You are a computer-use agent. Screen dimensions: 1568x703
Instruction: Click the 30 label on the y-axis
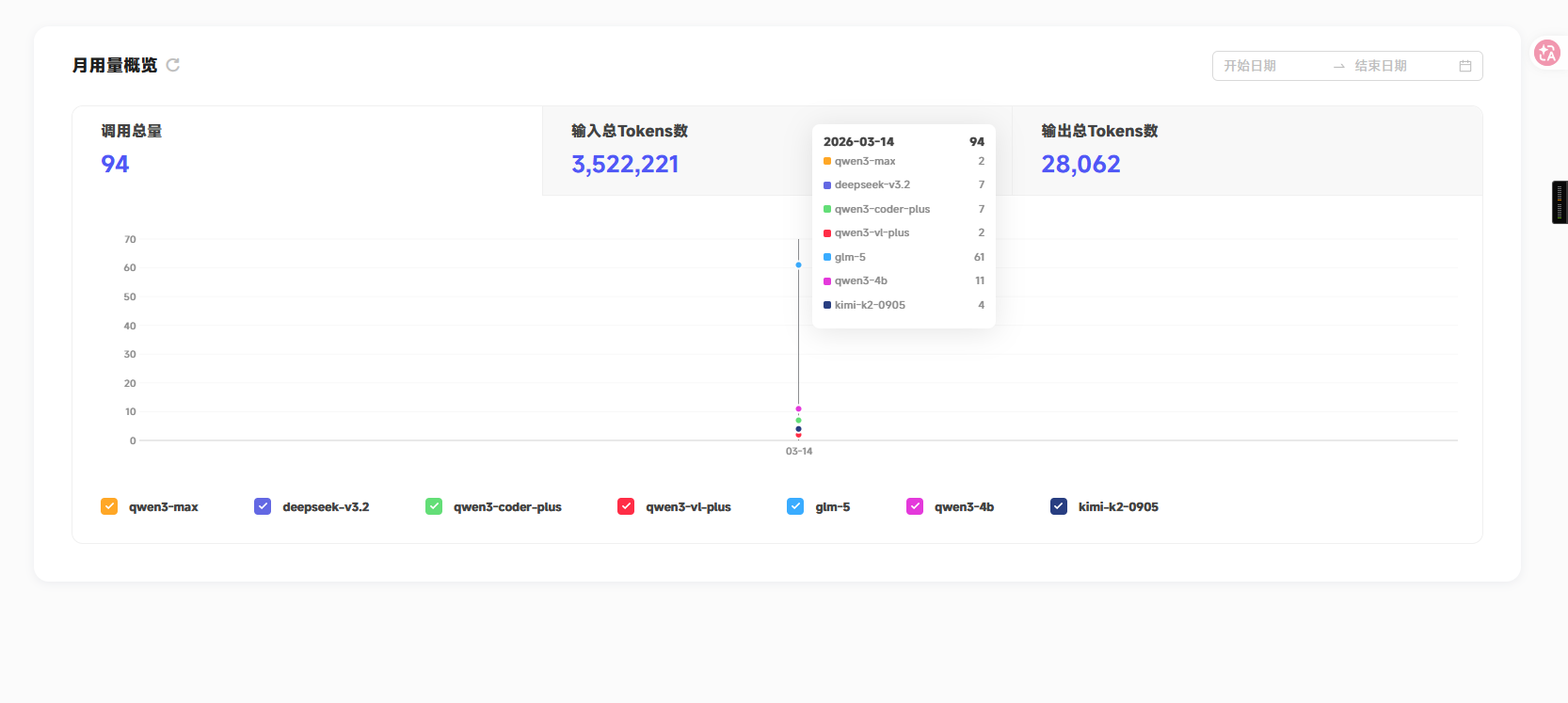point(130,355)
